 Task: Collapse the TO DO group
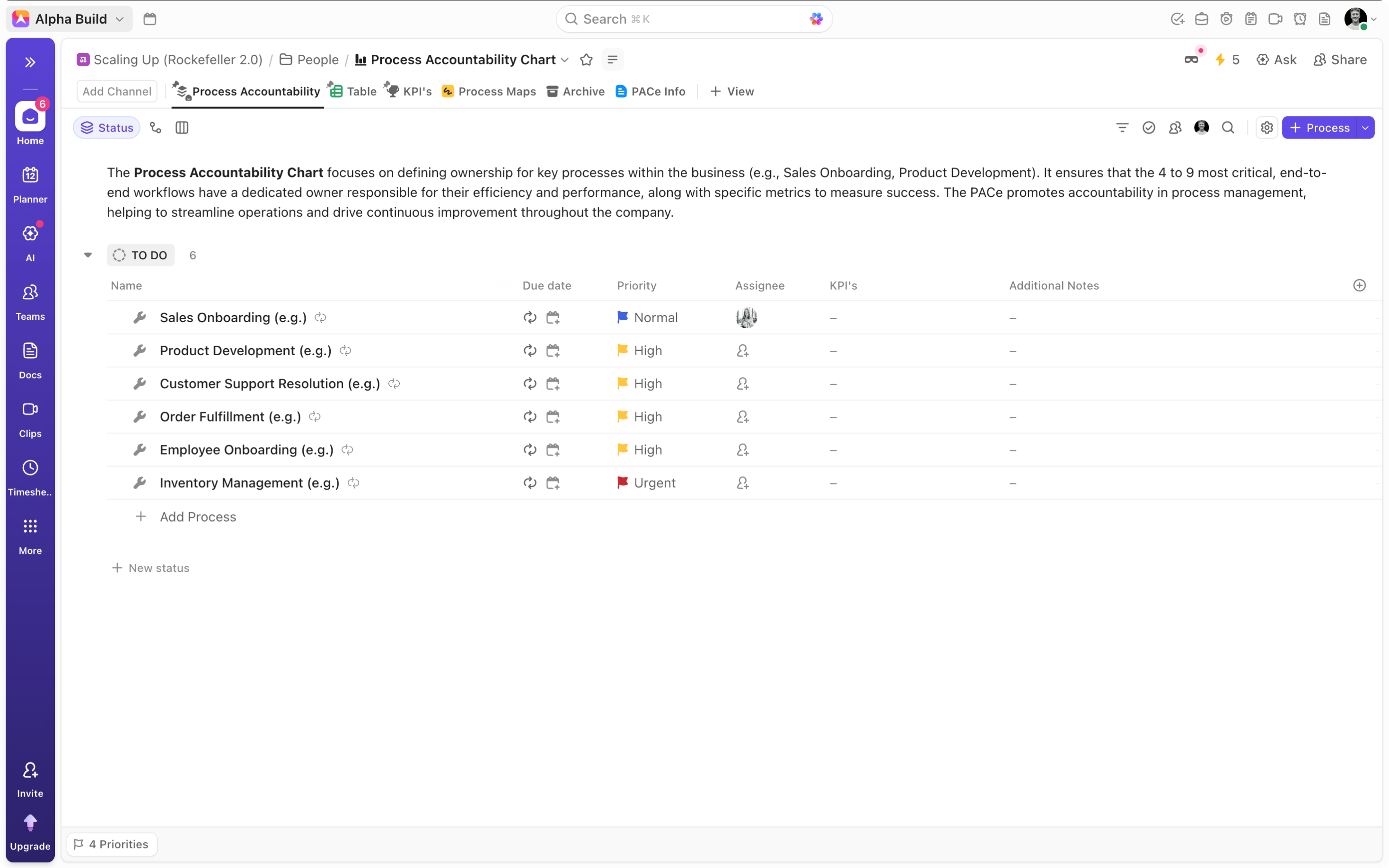pyautogui.click(x=88, y=255)
